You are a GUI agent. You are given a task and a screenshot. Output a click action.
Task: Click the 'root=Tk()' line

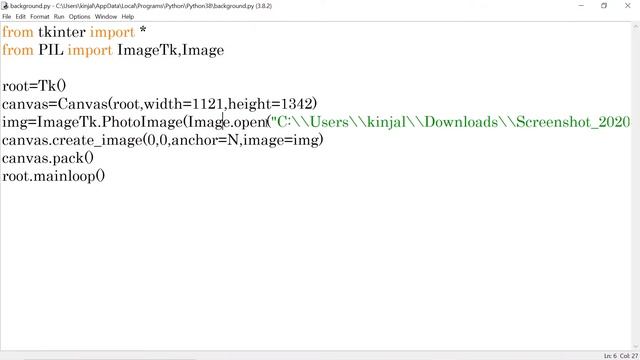[34, 86]
